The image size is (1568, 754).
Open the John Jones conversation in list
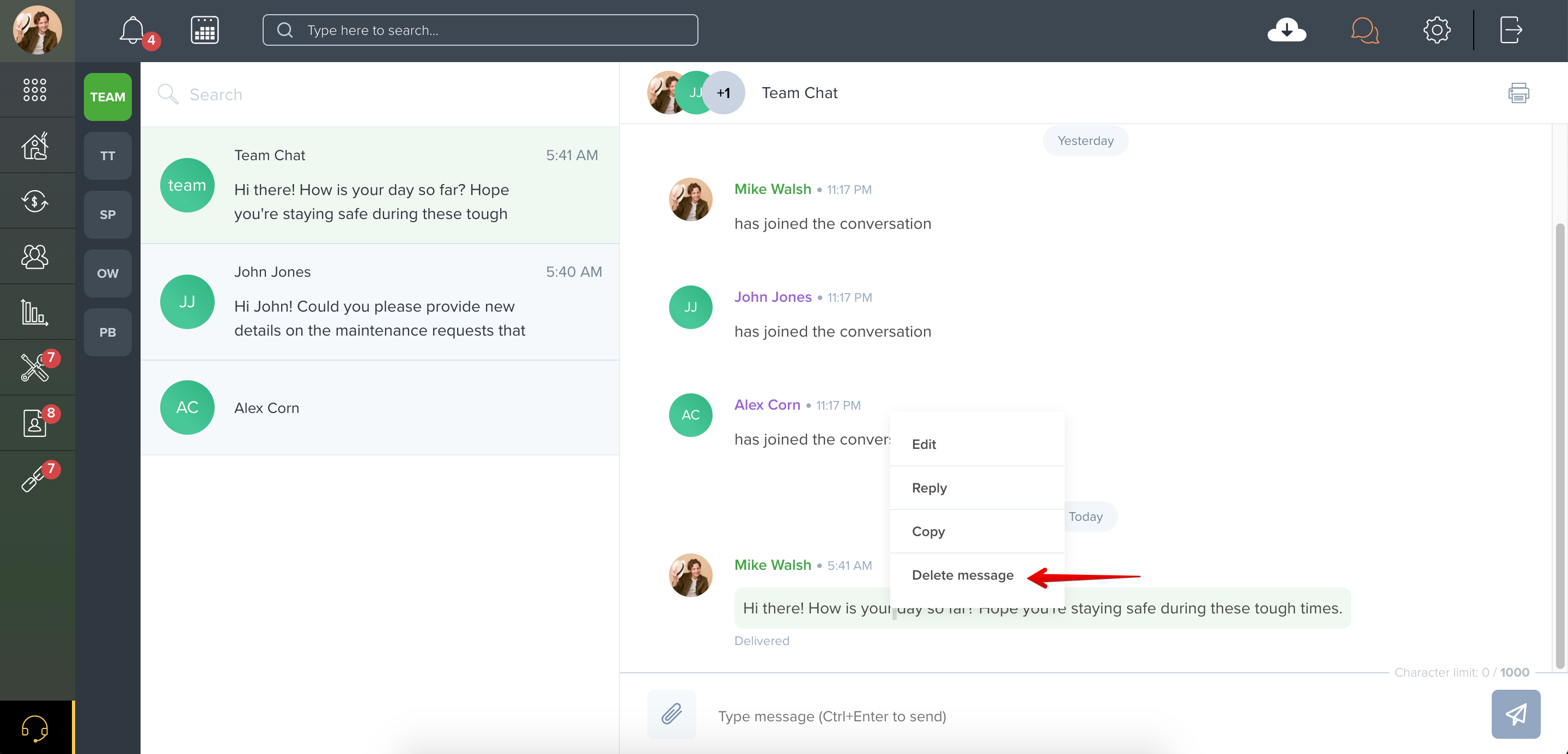[380, 302]
